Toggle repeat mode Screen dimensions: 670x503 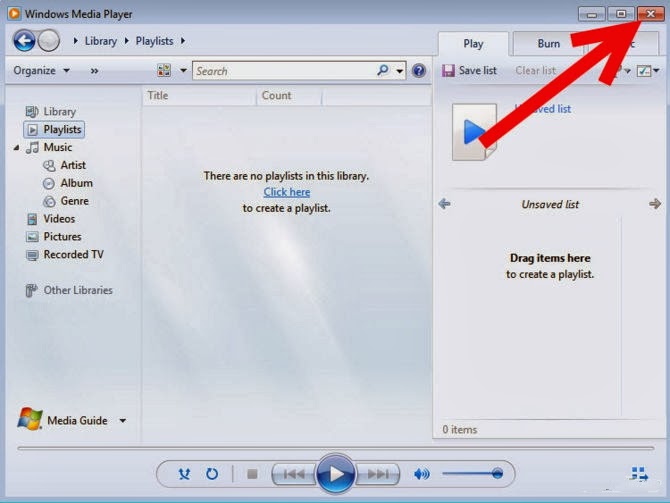[212, 474]
